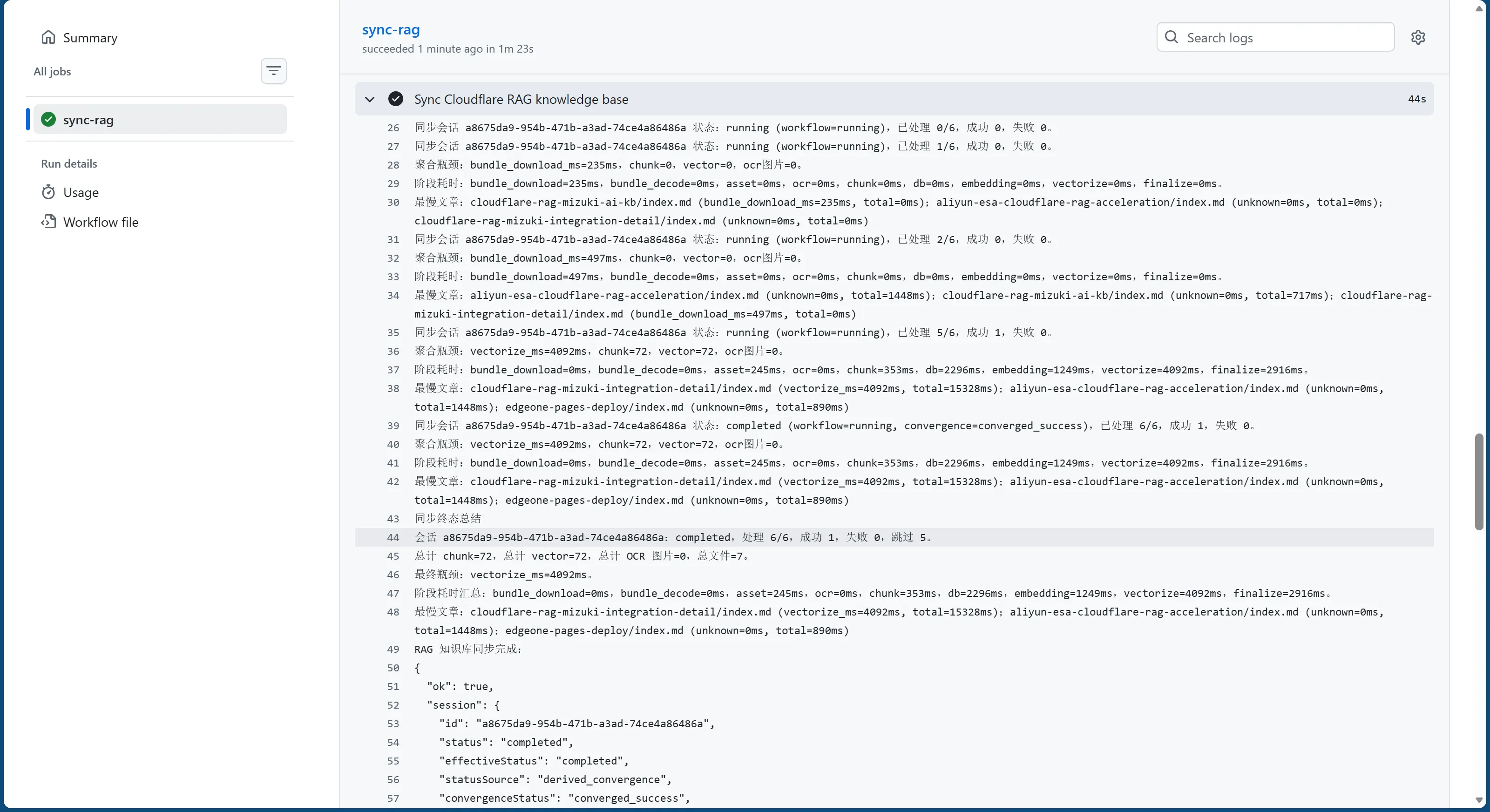Select highlighted log line number 44
The width and height of the screenshot is (1490, 812).
coord(393,537)
